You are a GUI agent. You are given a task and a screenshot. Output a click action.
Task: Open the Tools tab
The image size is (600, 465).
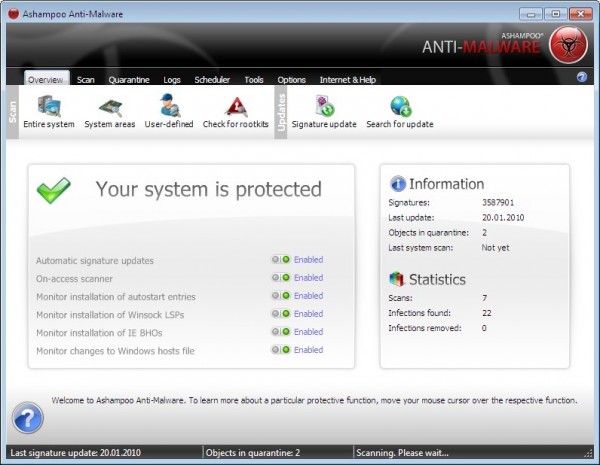[x=254, y=80]
